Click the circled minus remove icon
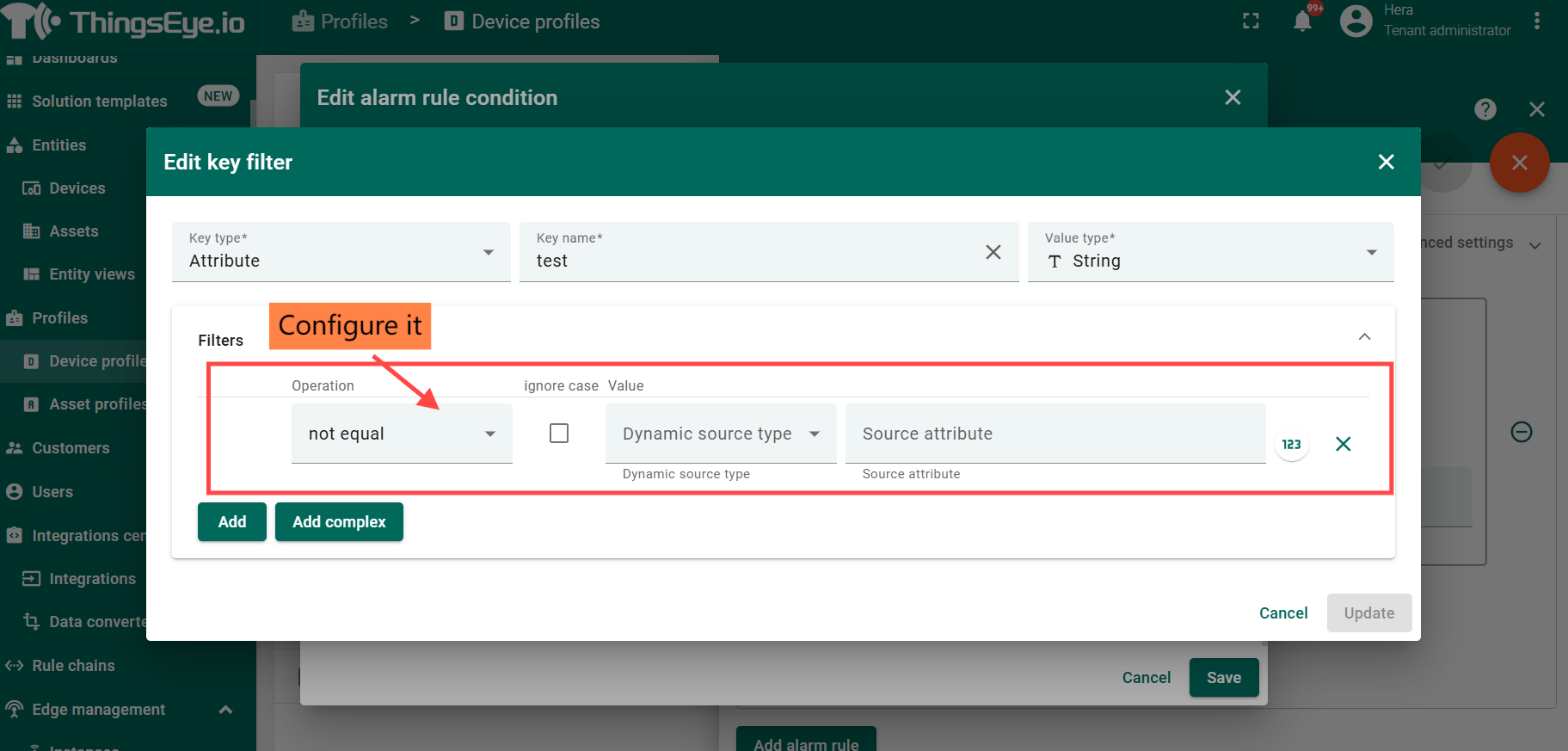 1521,432
